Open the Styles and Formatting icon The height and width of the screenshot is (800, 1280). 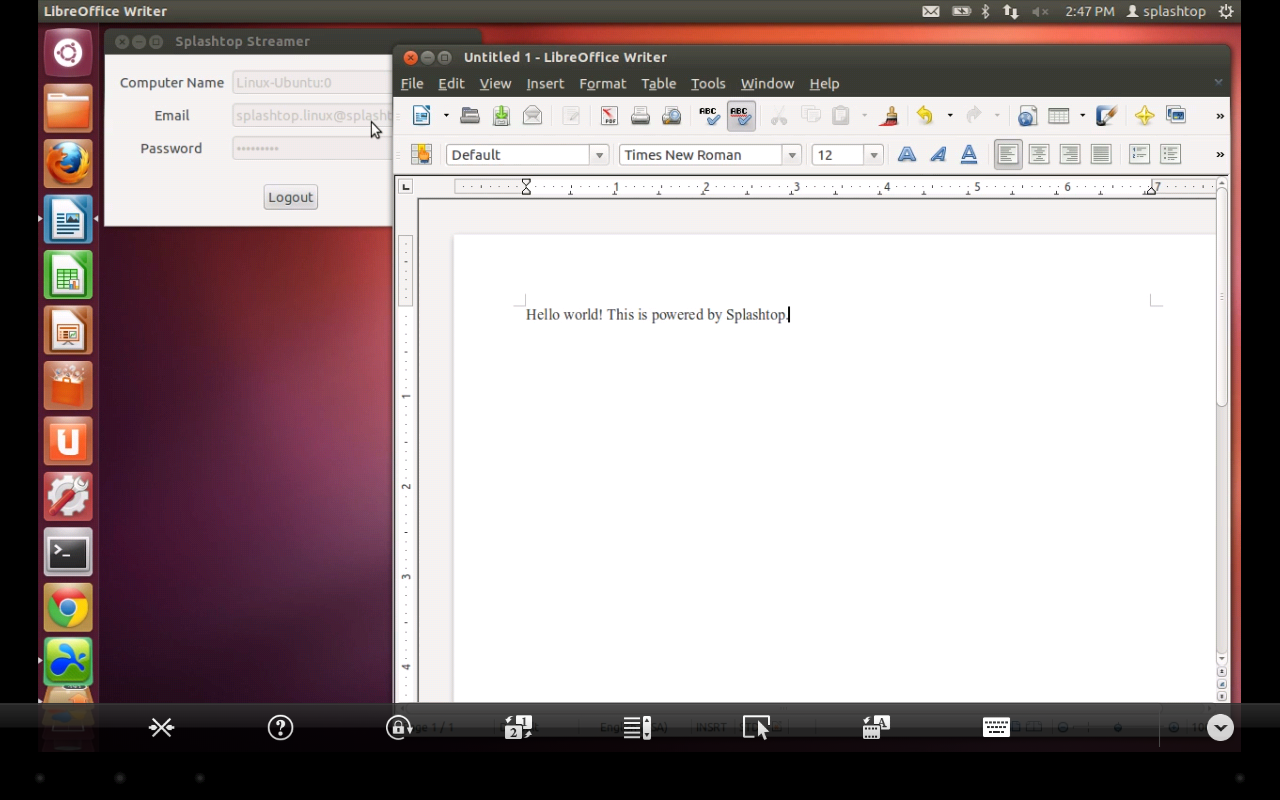421,155
